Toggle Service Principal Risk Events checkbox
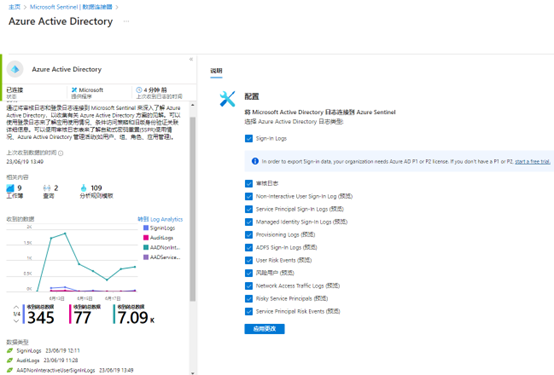 [249, 311]
